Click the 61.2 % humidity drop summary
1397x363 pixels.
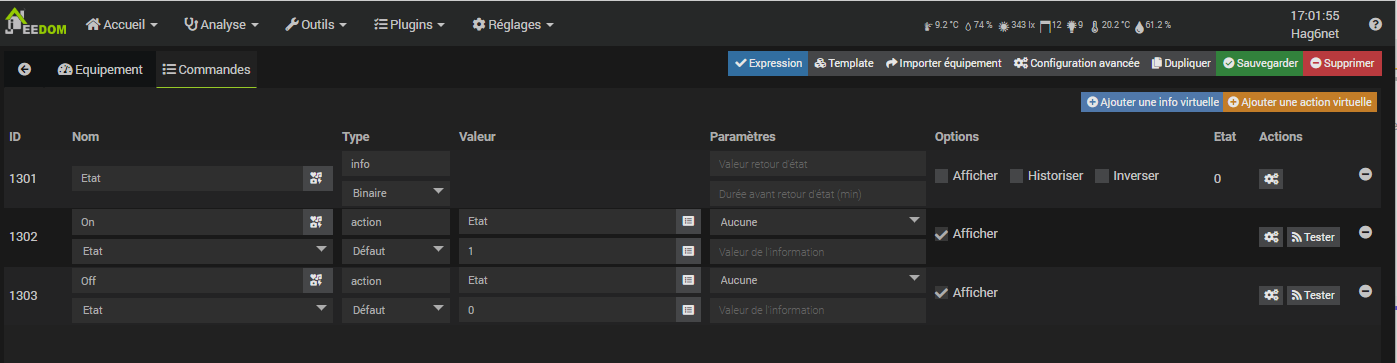[1153, 25]
